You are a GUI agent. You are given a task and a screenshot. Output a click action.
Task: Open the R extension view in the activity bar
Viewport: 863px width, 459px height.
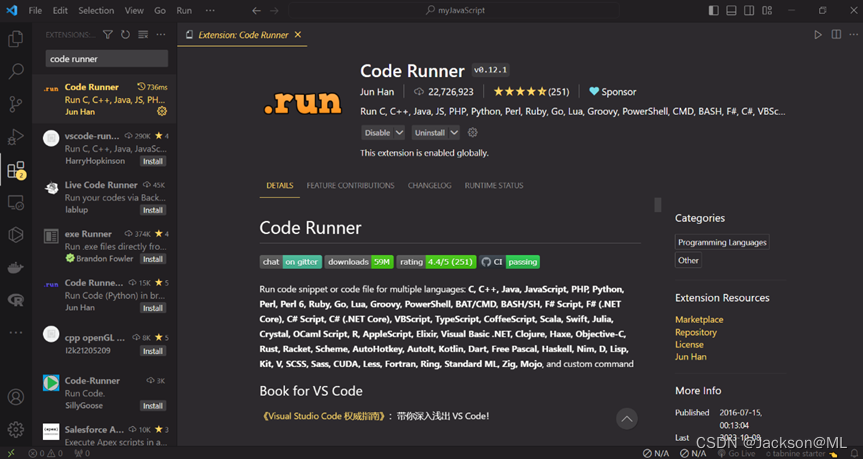click(15, 300)
